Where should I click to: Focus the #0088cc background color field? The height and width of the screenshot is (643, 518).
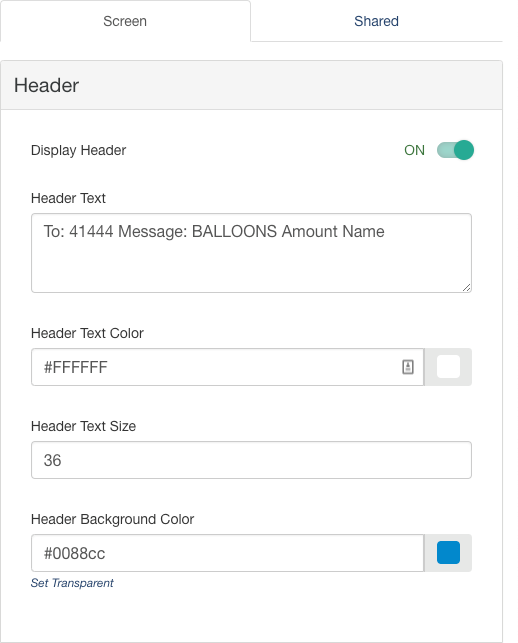click(227, 553)
